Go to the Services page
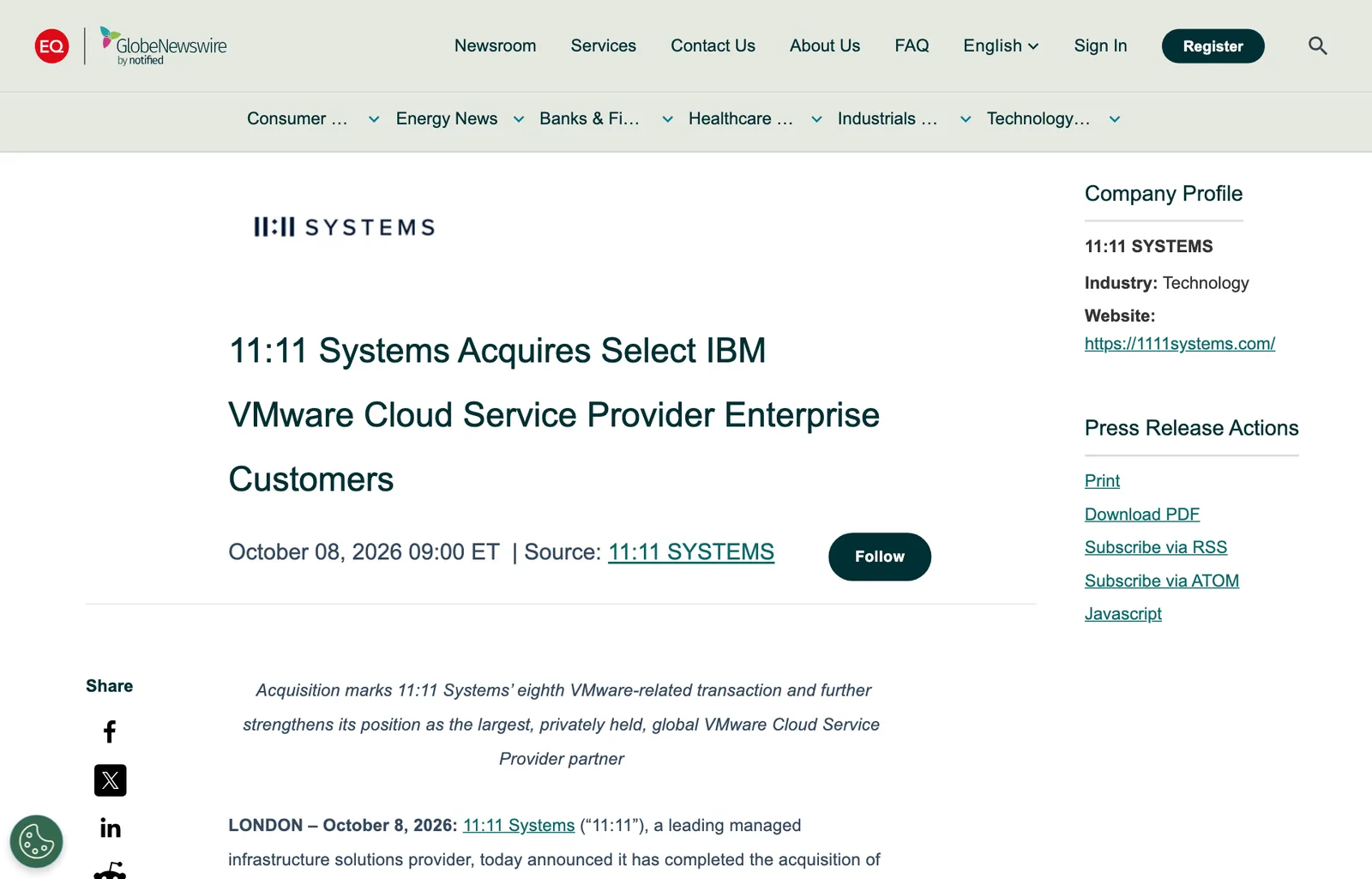Image resolution: width=1372 pixels, height=879 pixels. click(x=604, y=45)
